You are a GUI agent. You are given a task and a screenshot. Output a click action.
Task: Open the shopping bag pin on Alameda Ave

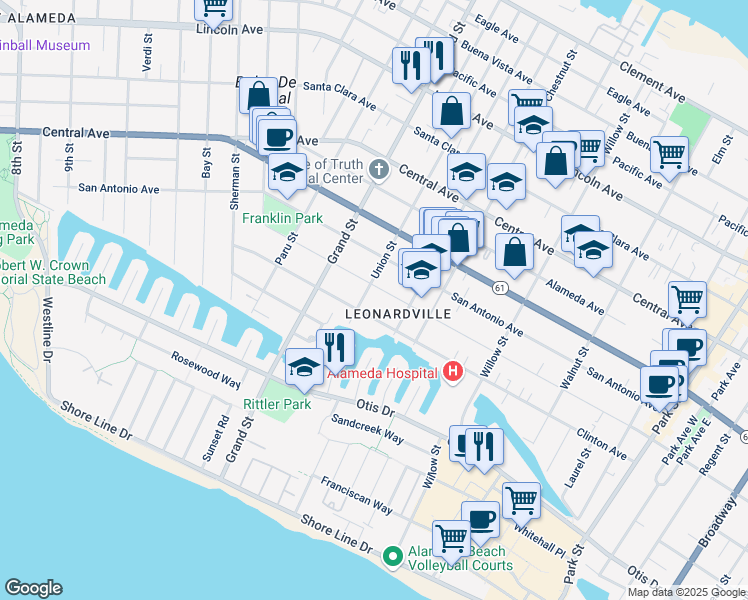click(x=514, y=253)
